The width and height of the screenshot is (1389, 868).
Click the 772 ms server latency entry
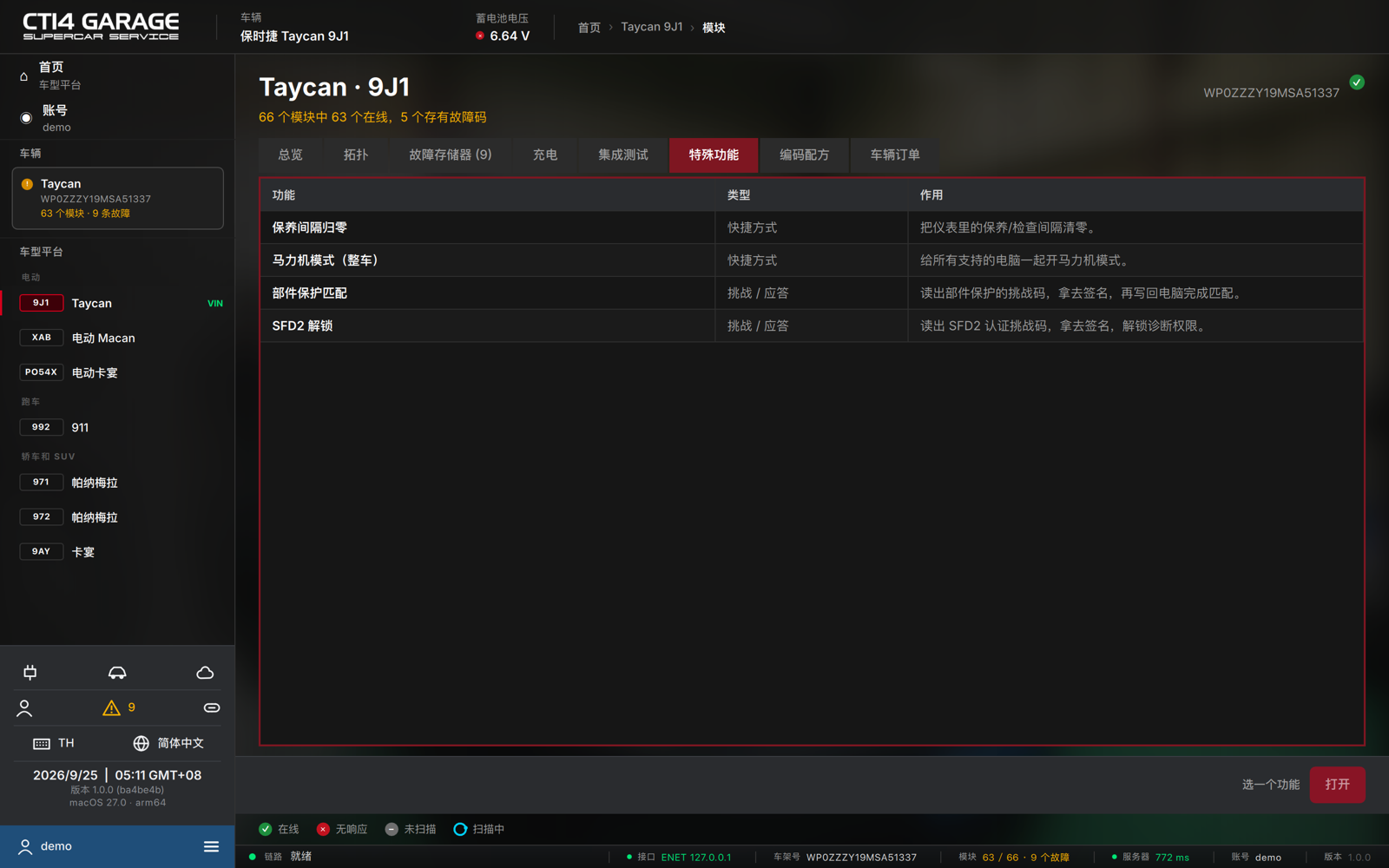[1172, 858]
